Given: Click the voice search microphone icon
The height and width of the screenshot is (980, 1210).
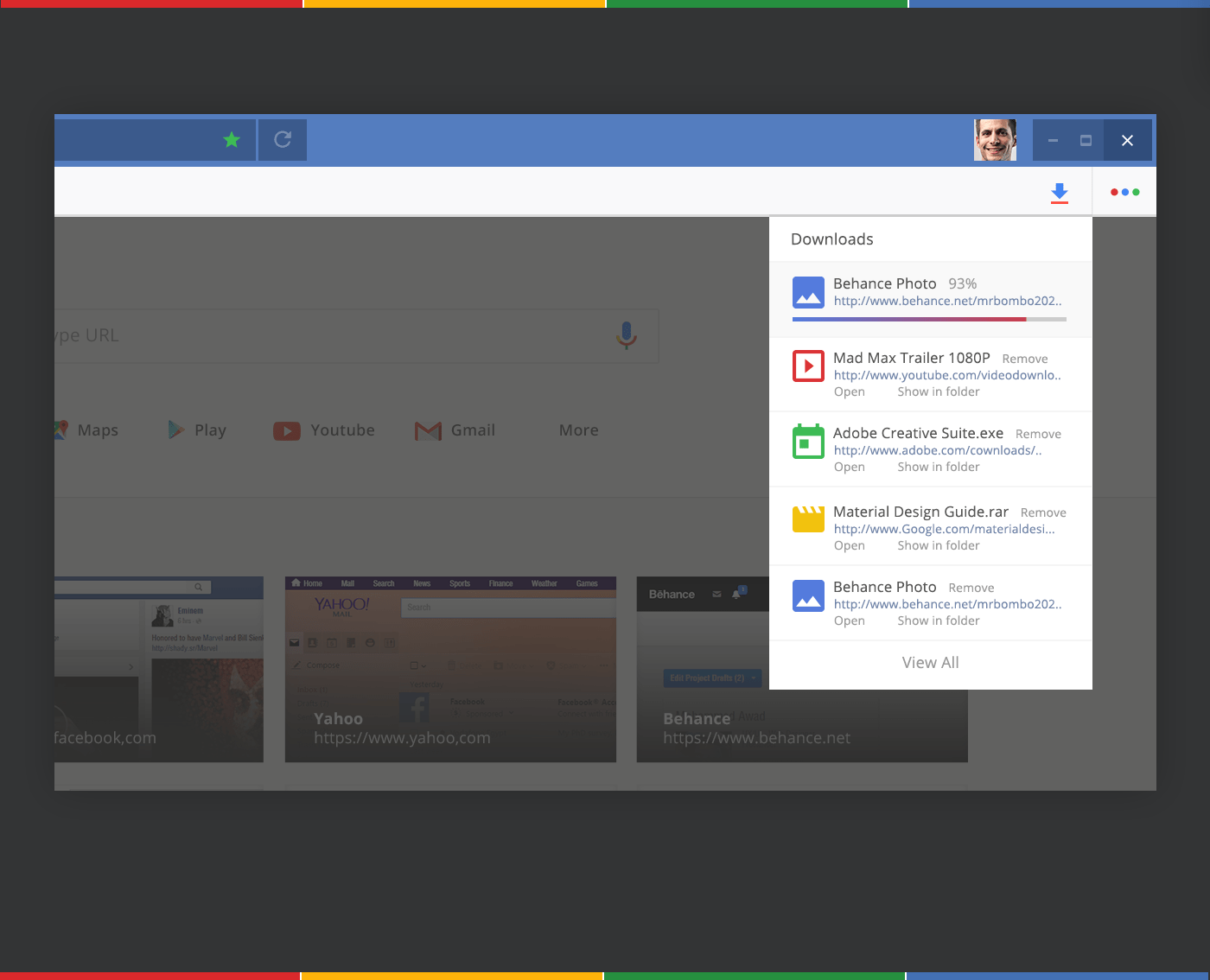Looking at the screenshot, I should tap(625, 335).
